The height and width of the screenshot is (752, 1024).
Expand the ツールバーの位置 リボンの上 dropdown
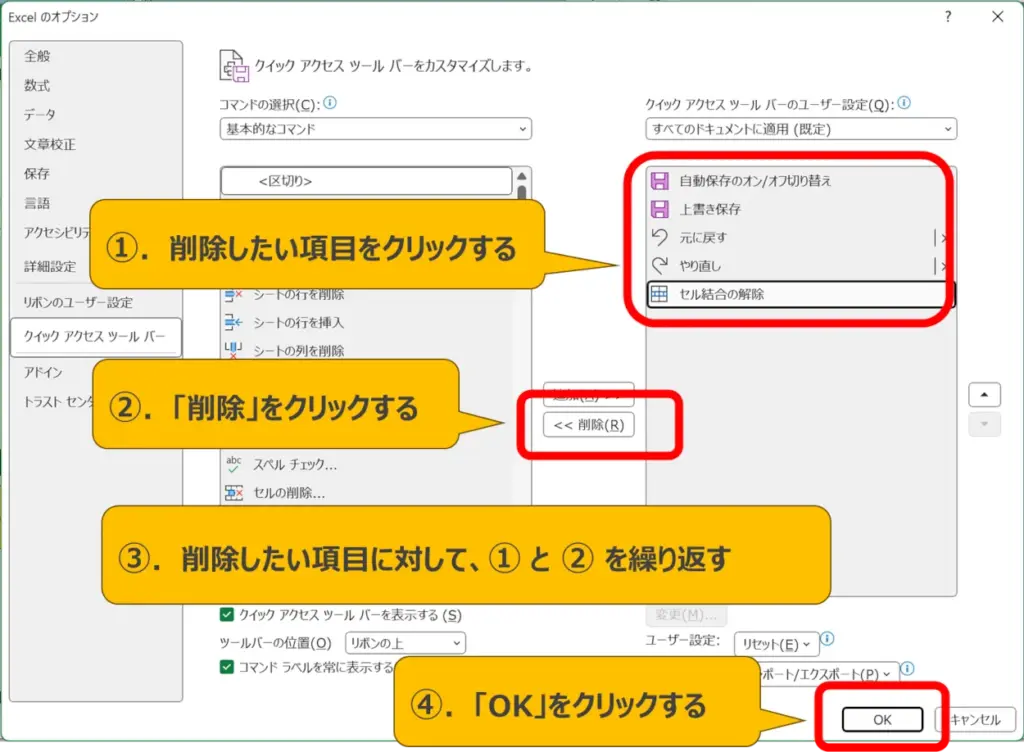point(405,643)
